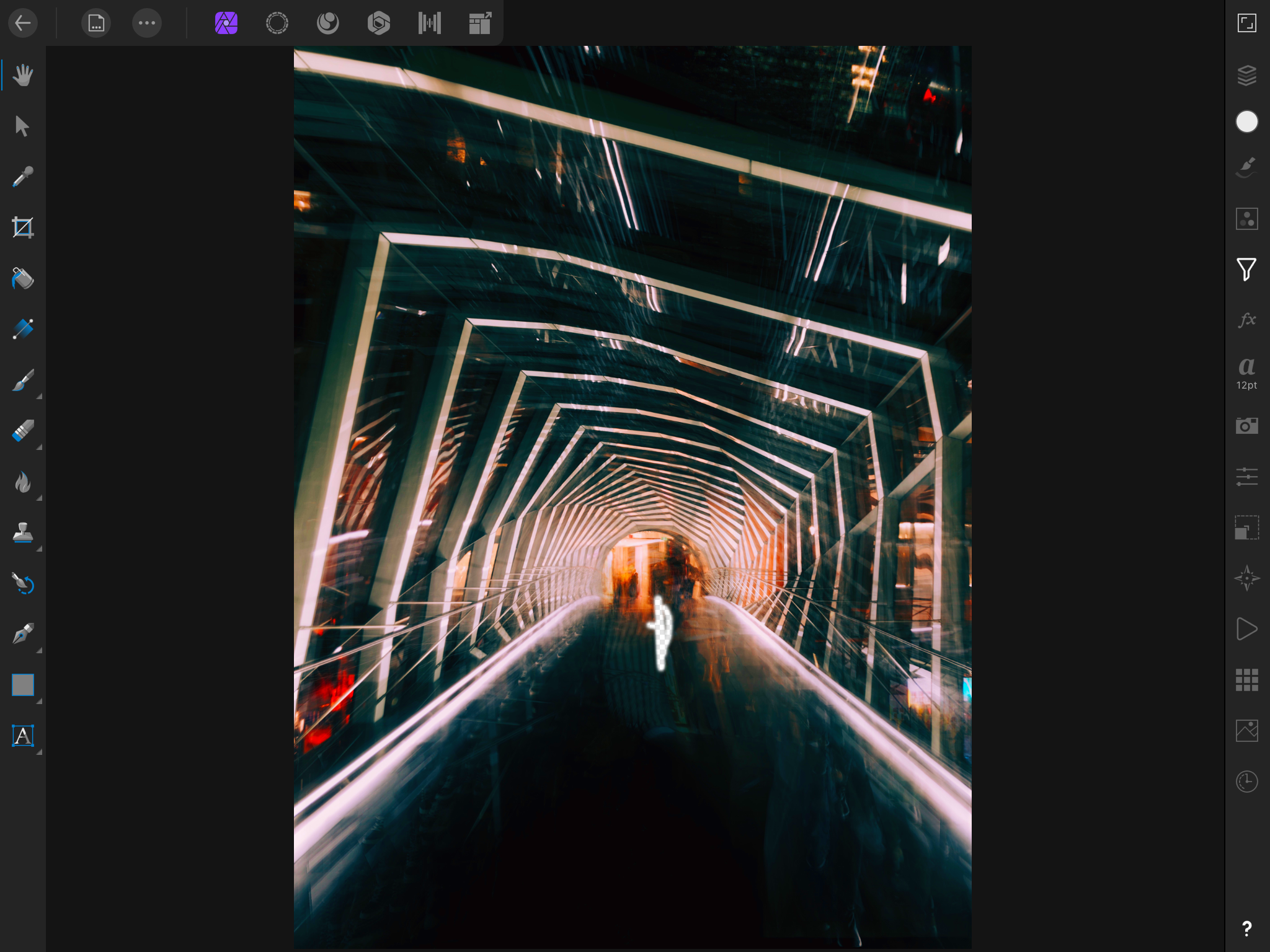1270x952 pixels.
Task: Open the question mark help overlay
Action: (x=1246, y=928)
